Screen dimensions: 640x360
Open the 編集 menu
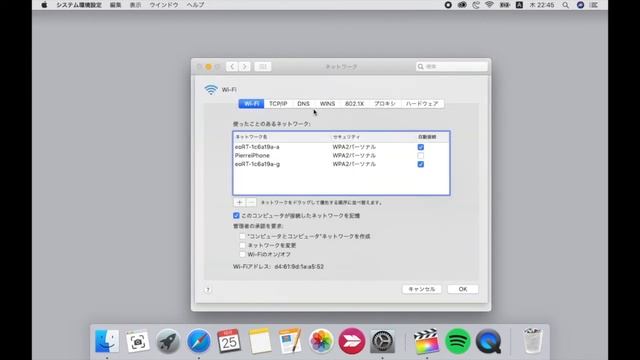[116, 5]
